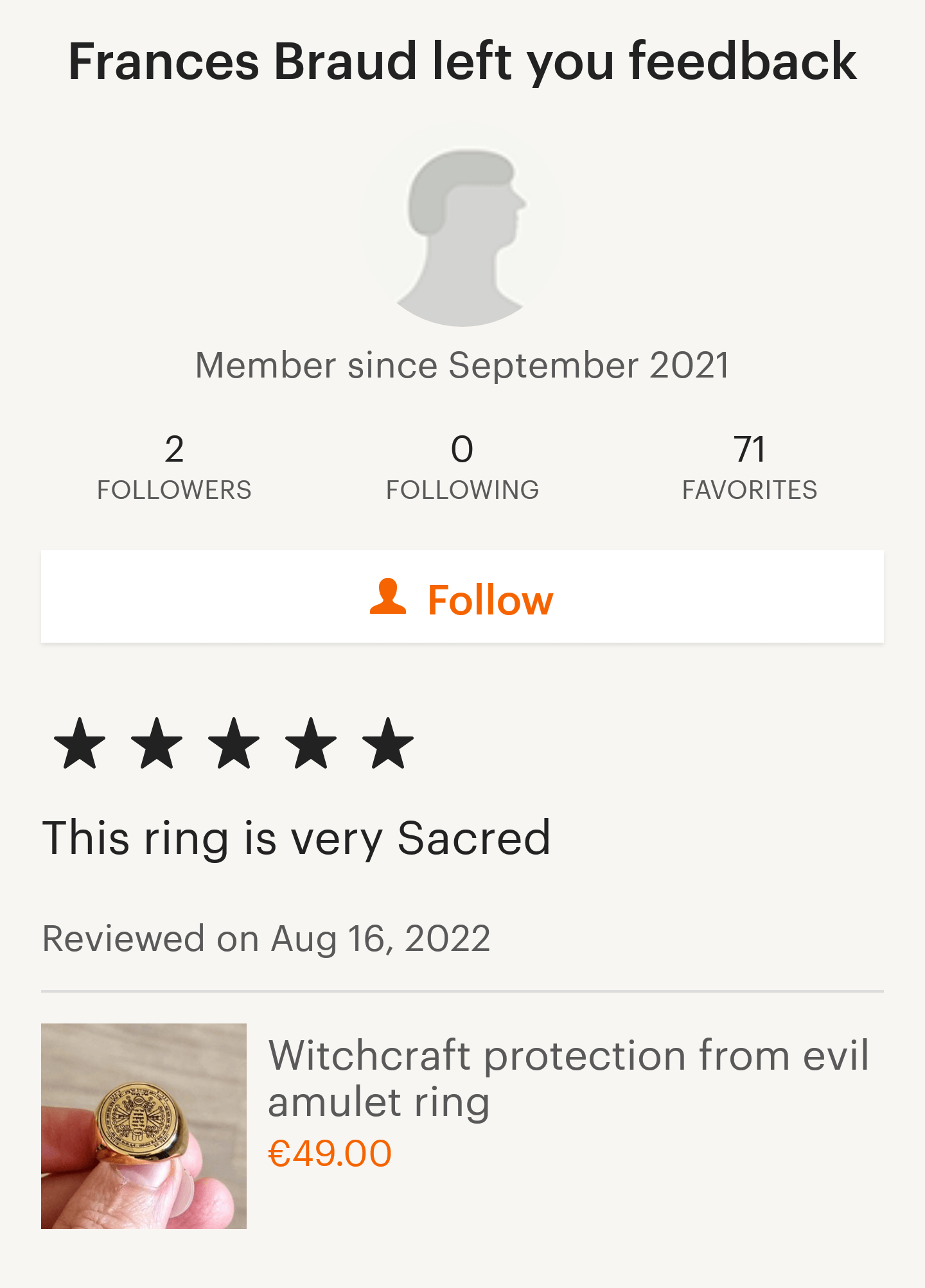Click the third rating star
The width and height of the screenshot is (925, 1288).
click(234, 744)
